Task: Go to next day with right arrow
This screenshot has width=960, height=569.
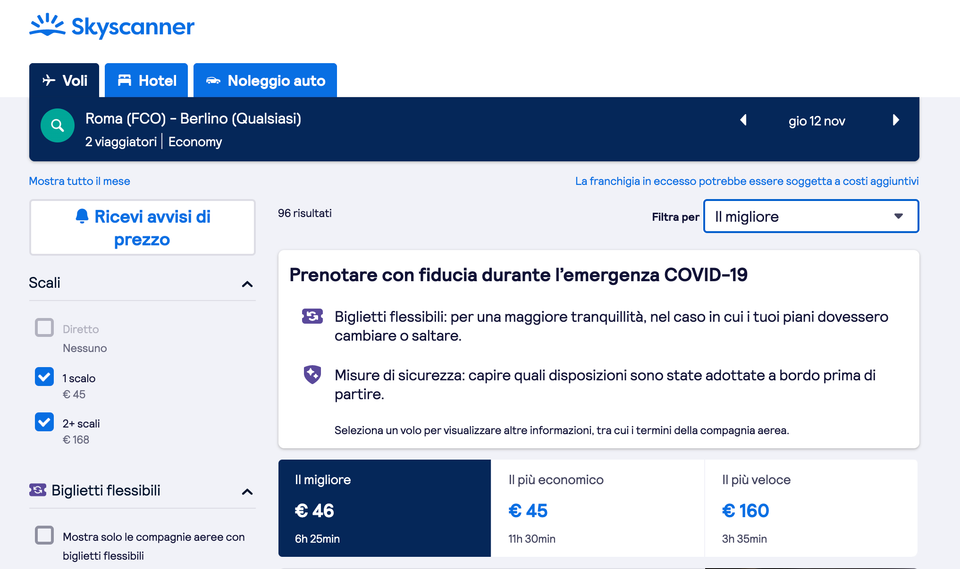Action: point(896,121)
